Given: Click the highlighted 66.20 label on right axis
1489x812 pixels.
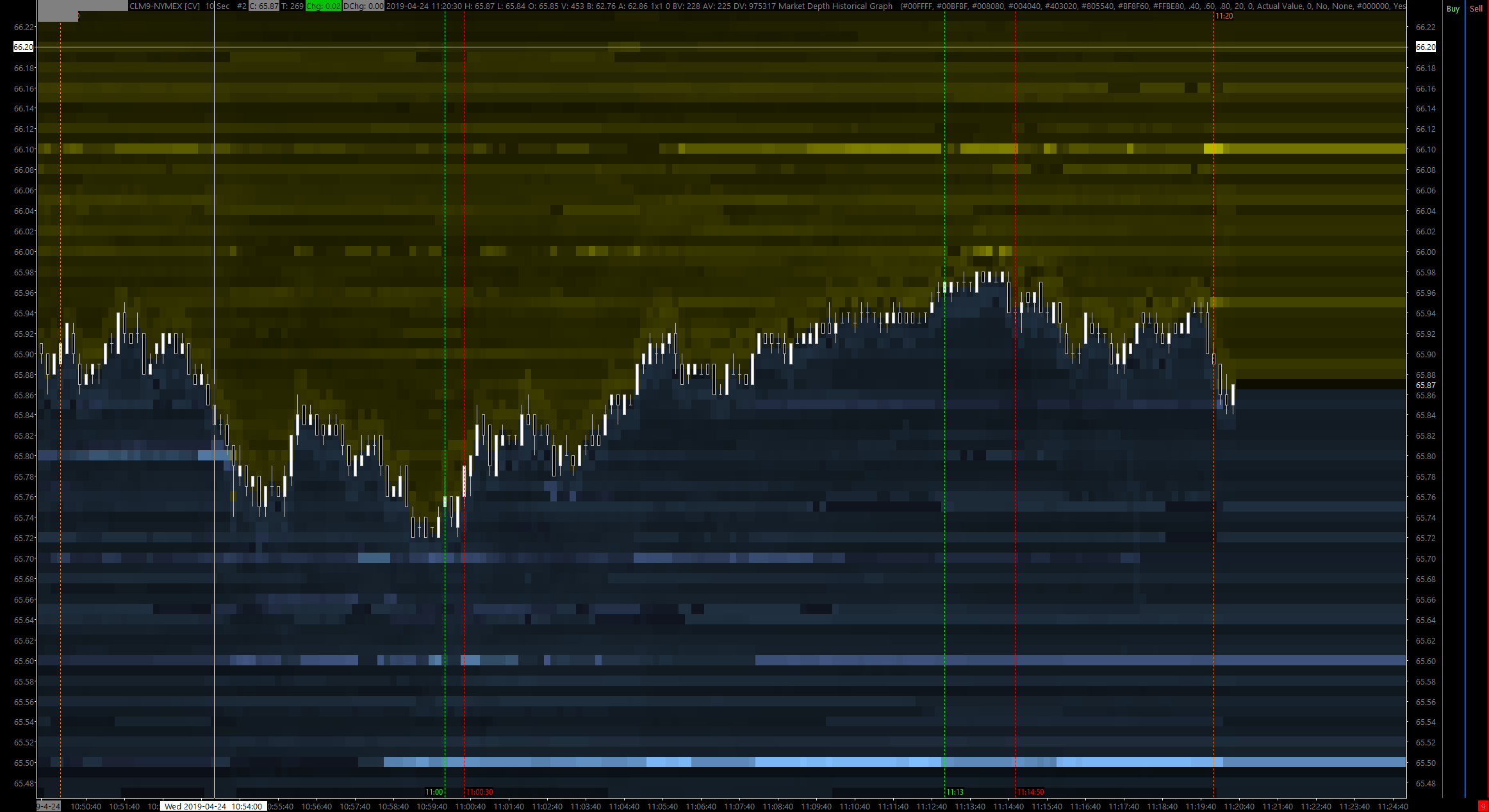Looking at the screenshot, I should point(1426,47).
